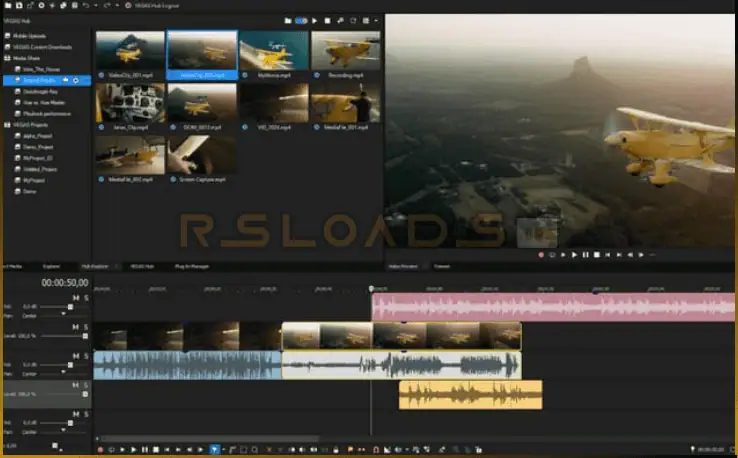Play selected media in the Hub toolbar
Screen dimensions: 738x458
click(315, 21)
